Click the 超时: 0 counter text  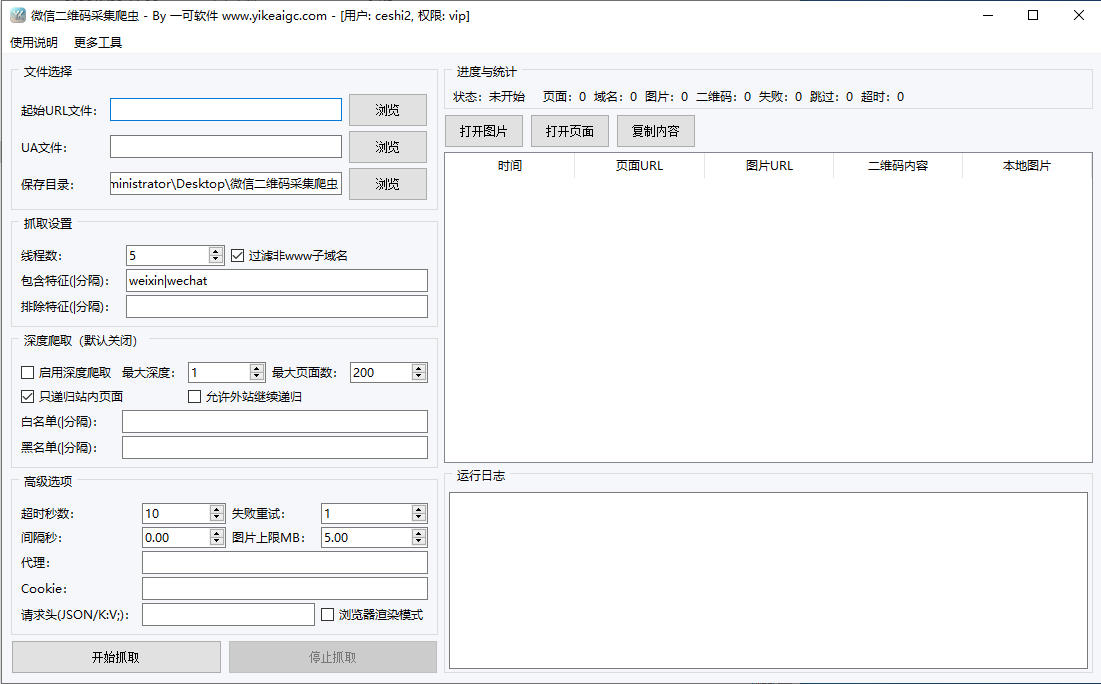[883, 97]
